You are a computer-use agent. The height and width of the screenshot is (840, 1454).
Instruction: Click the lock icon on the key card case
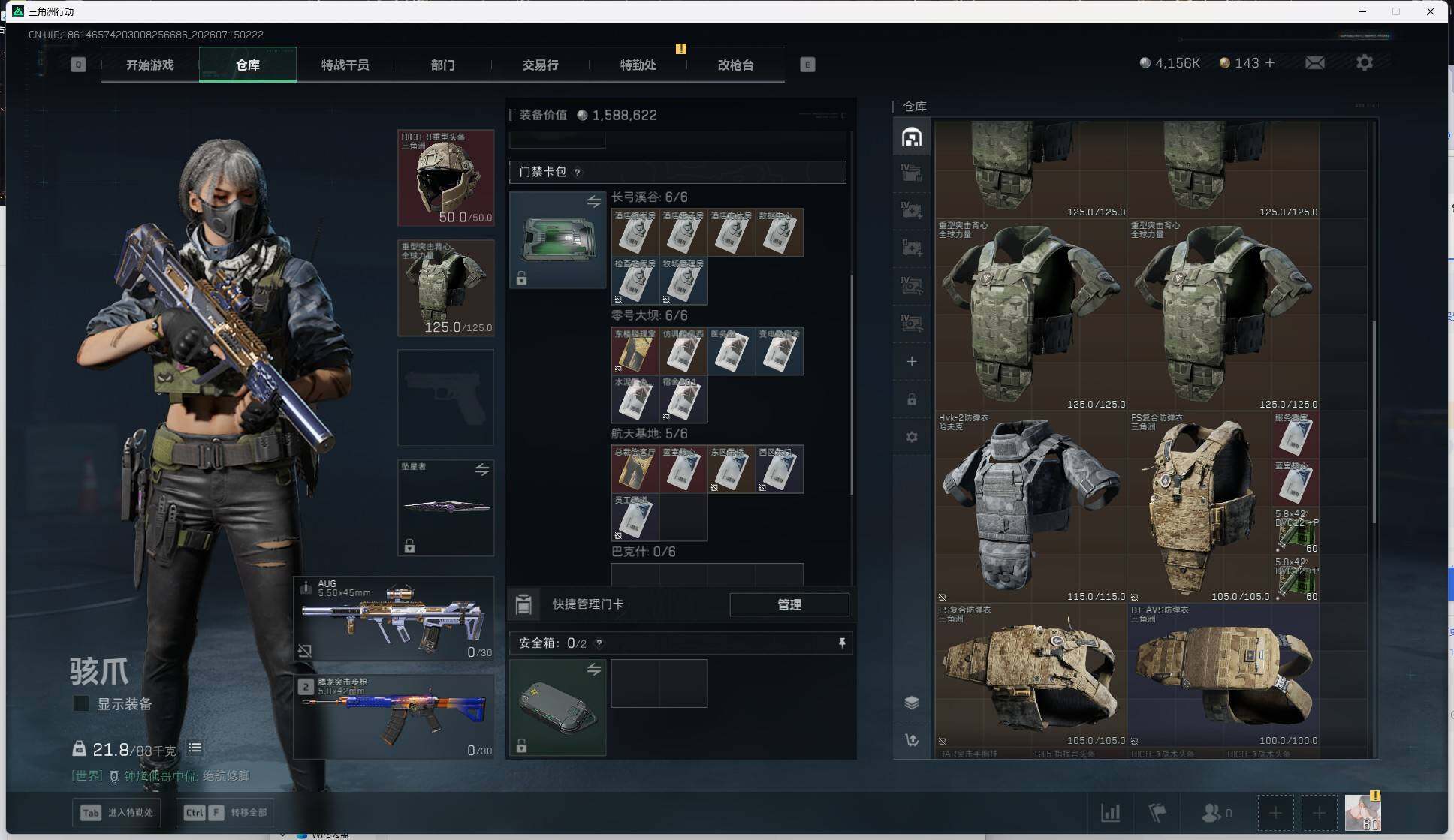pos(522,278)
